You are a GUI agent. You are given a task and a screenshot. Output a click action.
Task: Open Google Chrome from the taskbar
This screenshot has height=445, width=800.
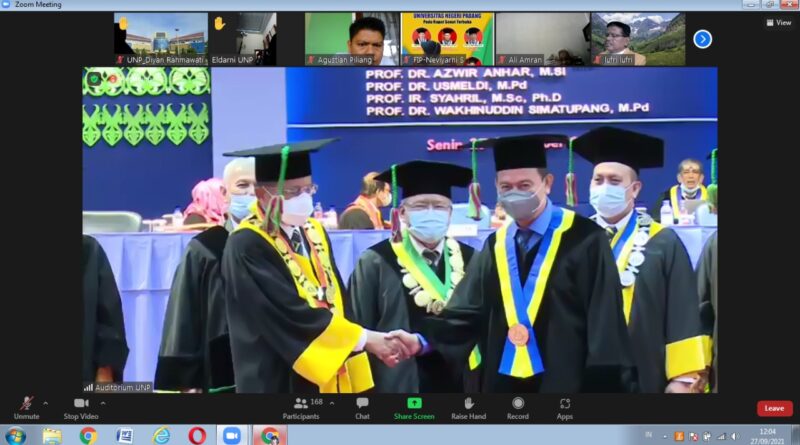[x=88, y=436]
